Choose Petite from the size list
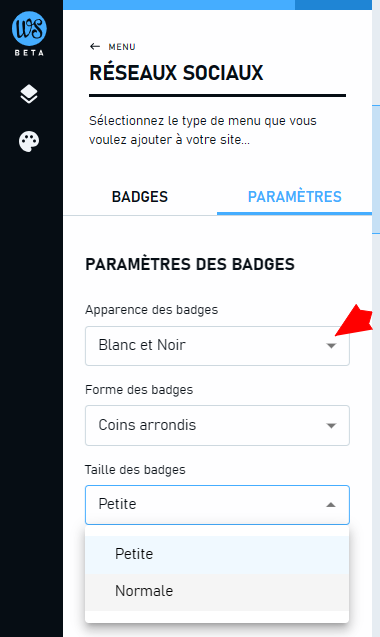Image resolution: width=380 pixels, height=637 pixels. 217,554
